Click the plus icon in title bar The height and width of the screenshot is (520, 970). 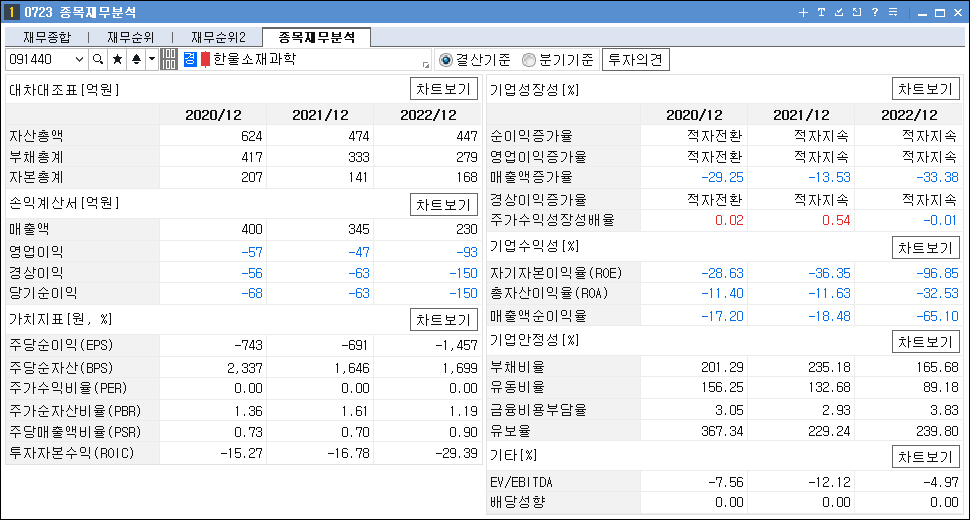point(803,12)
